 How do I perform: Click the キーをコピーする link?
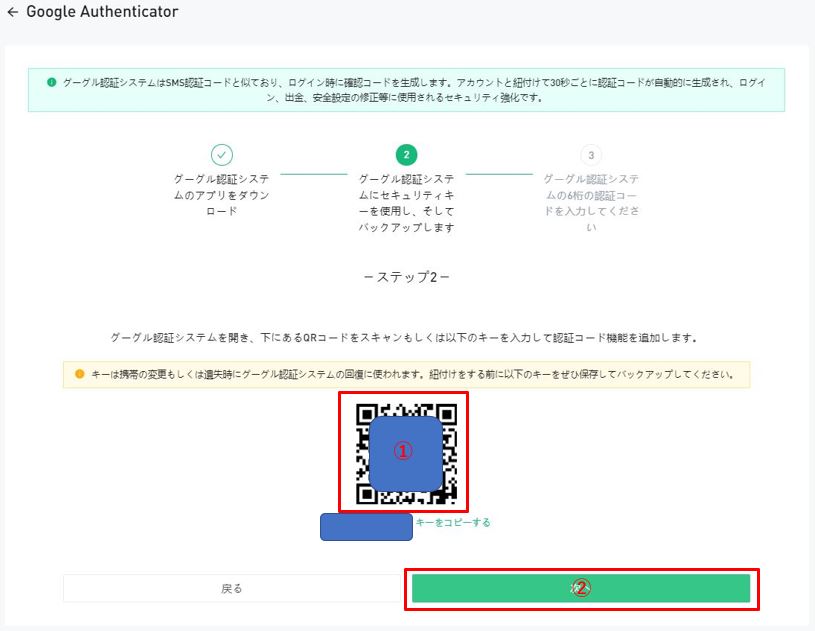pos(452,523)
